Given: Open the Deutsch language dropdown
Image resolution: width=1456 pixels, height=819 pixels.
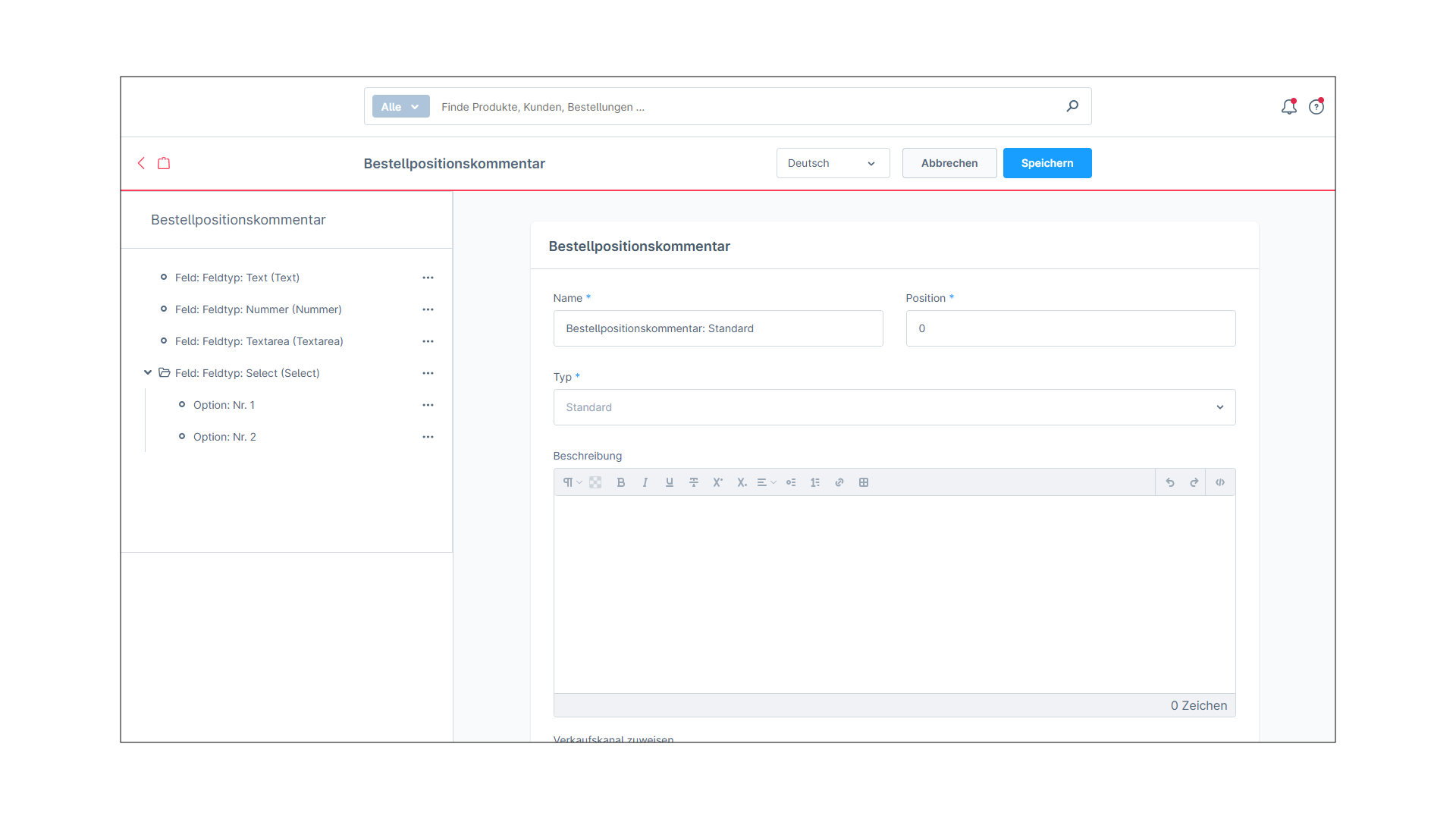Looking at the screenshot, I should coord(833,163).
